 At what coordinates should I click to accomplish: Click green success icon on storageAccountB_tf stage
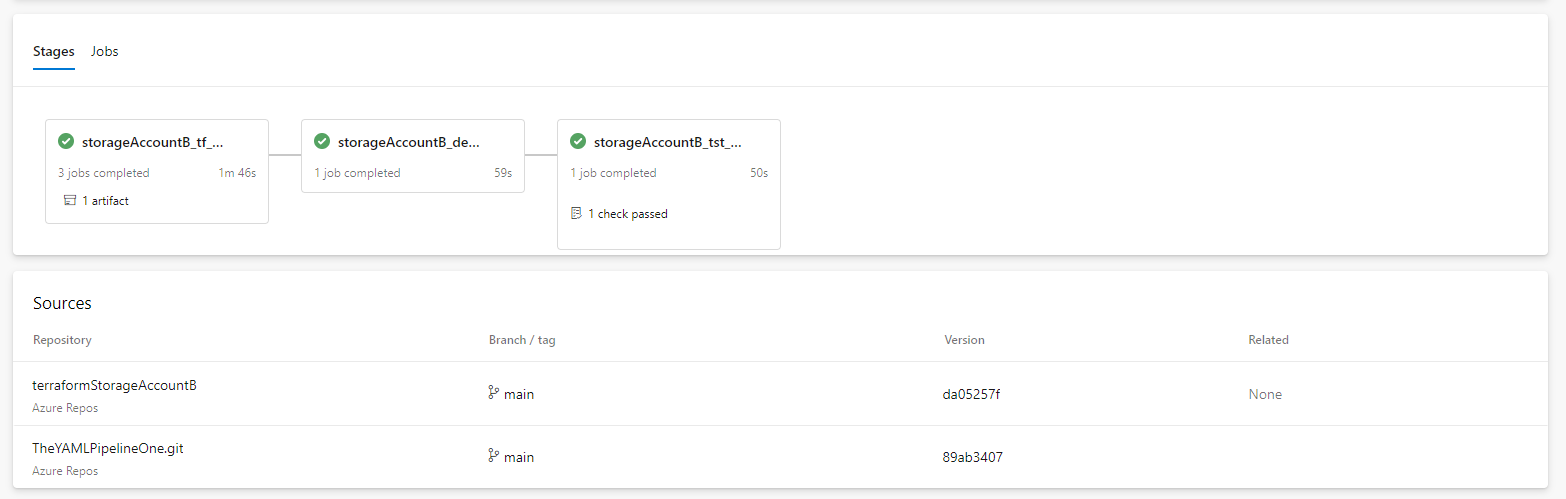pyautogui.click(x=66, y=142)
